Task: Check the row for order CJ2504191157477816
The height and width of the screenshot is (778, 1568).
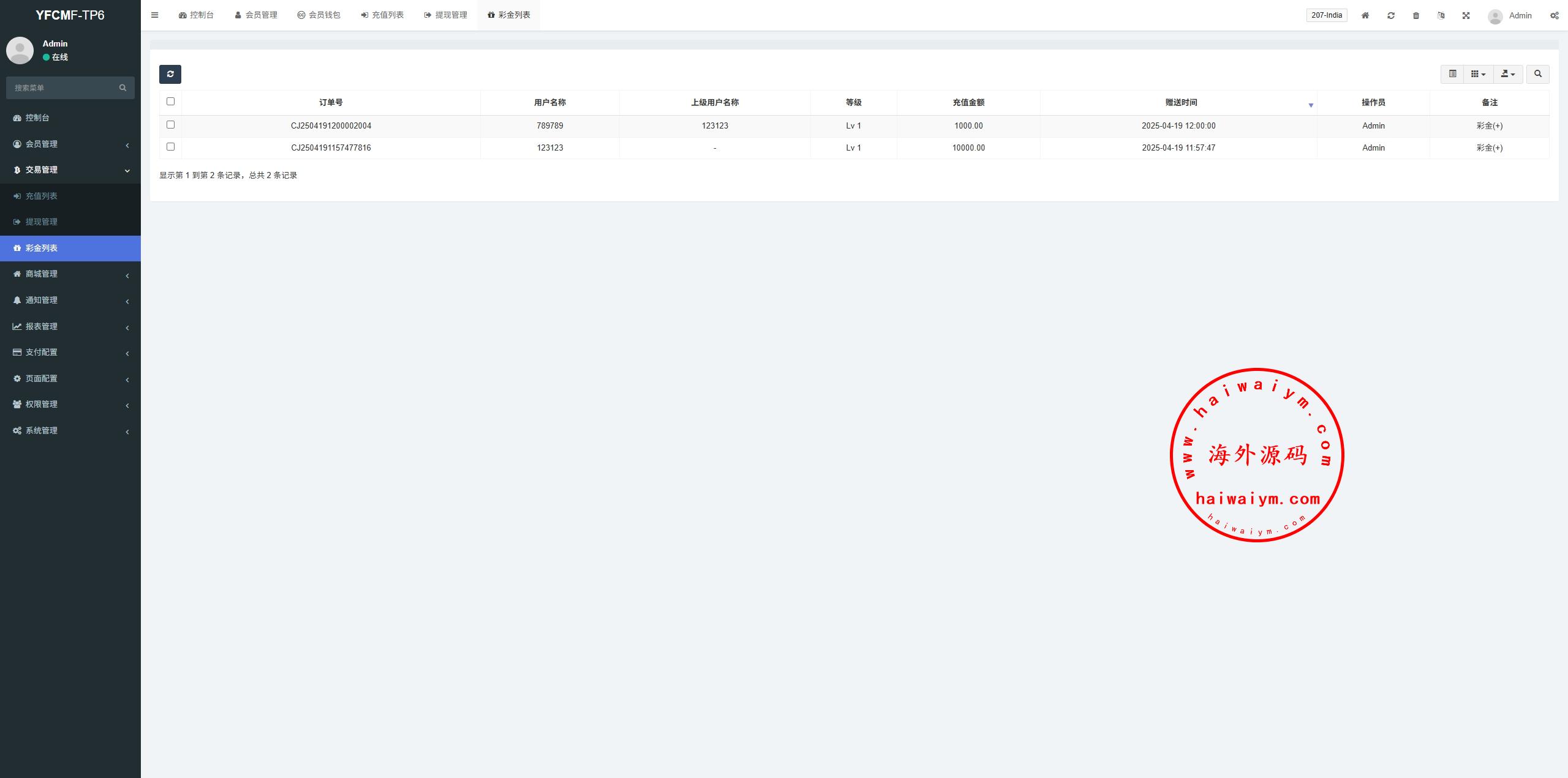Action: (170, 147)
